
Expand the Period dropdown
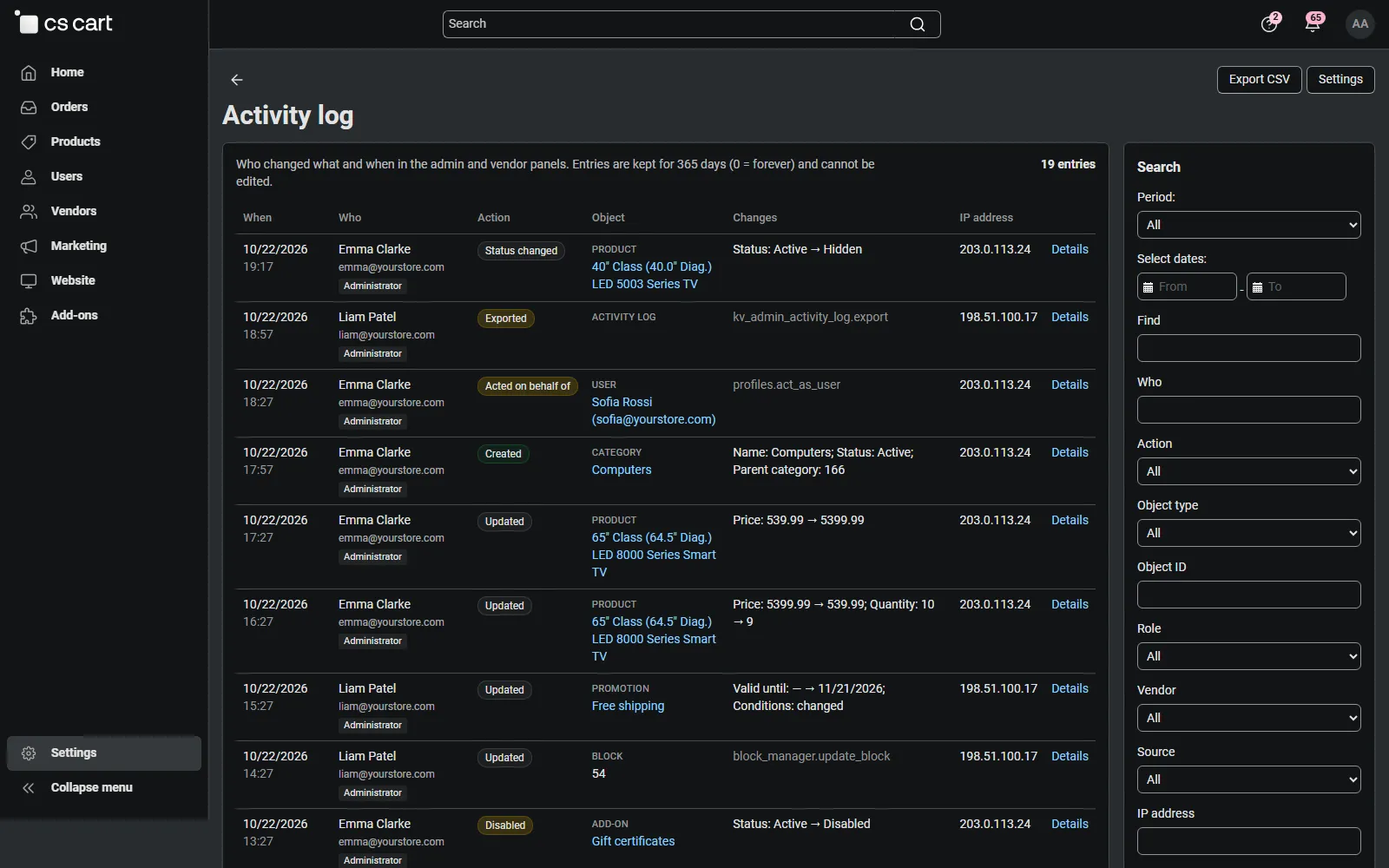point(1248,225)
